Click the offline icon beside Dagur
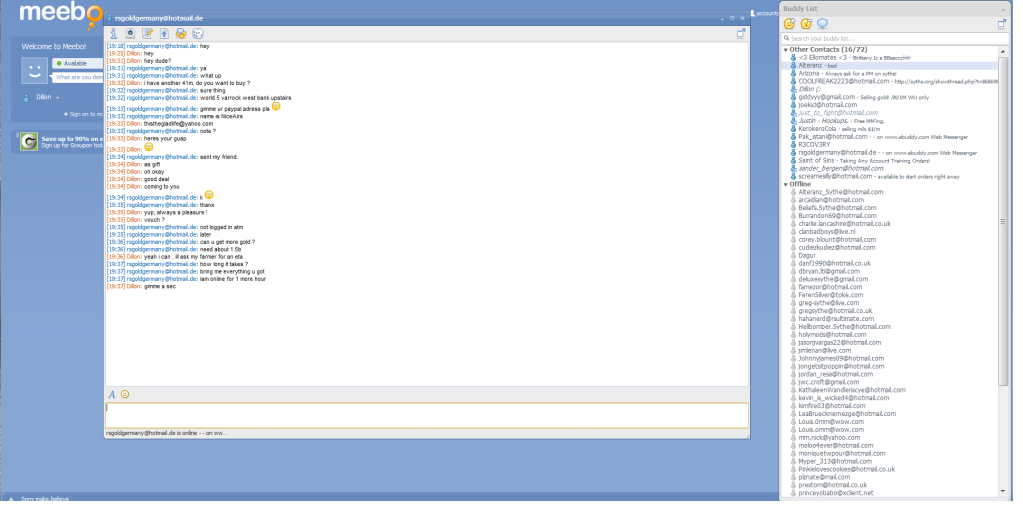 [794, 256]
